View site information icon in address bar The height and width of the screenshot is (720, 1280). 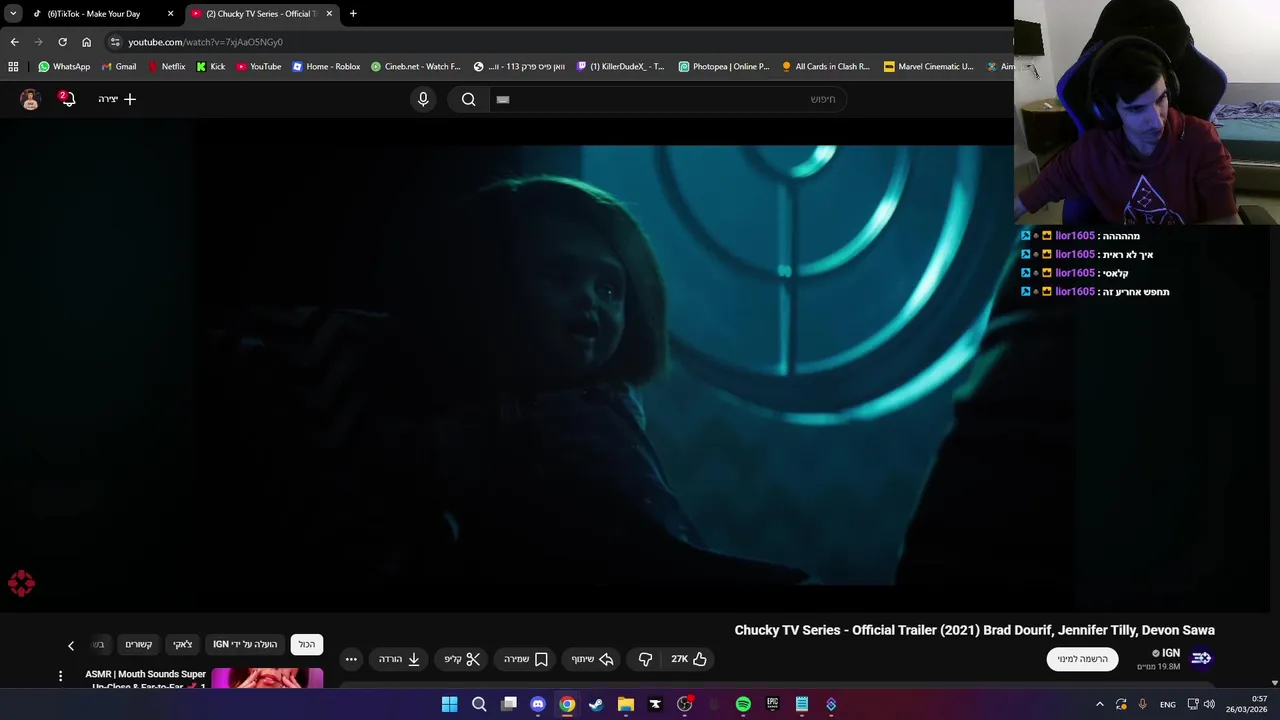[x=115, y=42]
